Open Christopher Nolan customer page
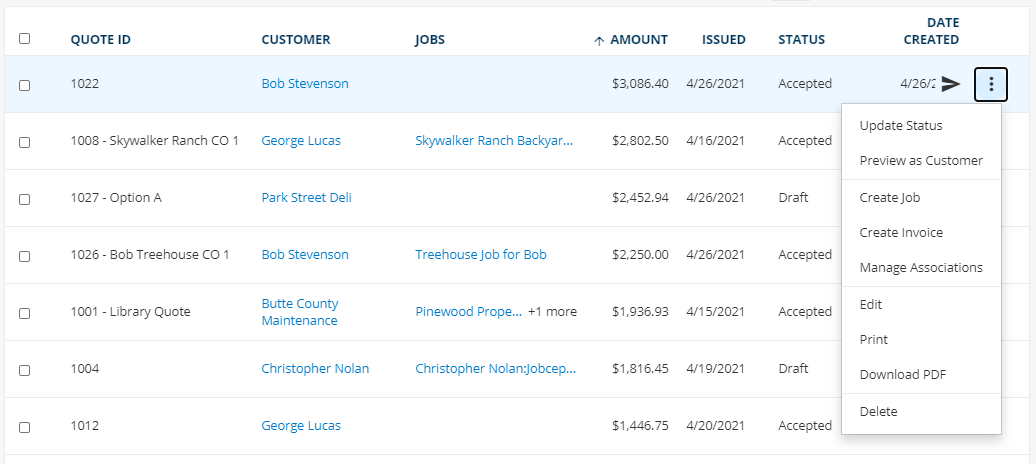 click(x=315, y=369)
